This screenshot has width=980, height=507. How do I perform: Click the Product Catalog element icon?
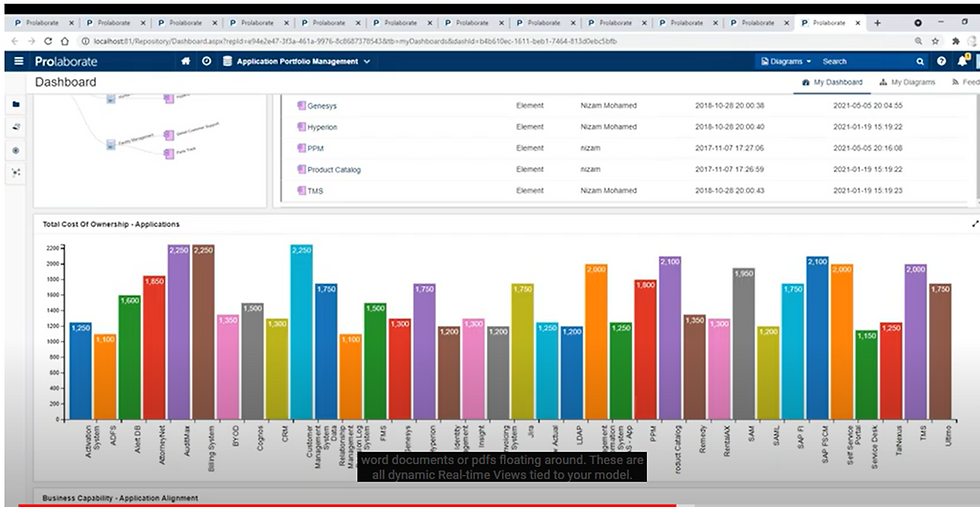click(x=301, y=169)
